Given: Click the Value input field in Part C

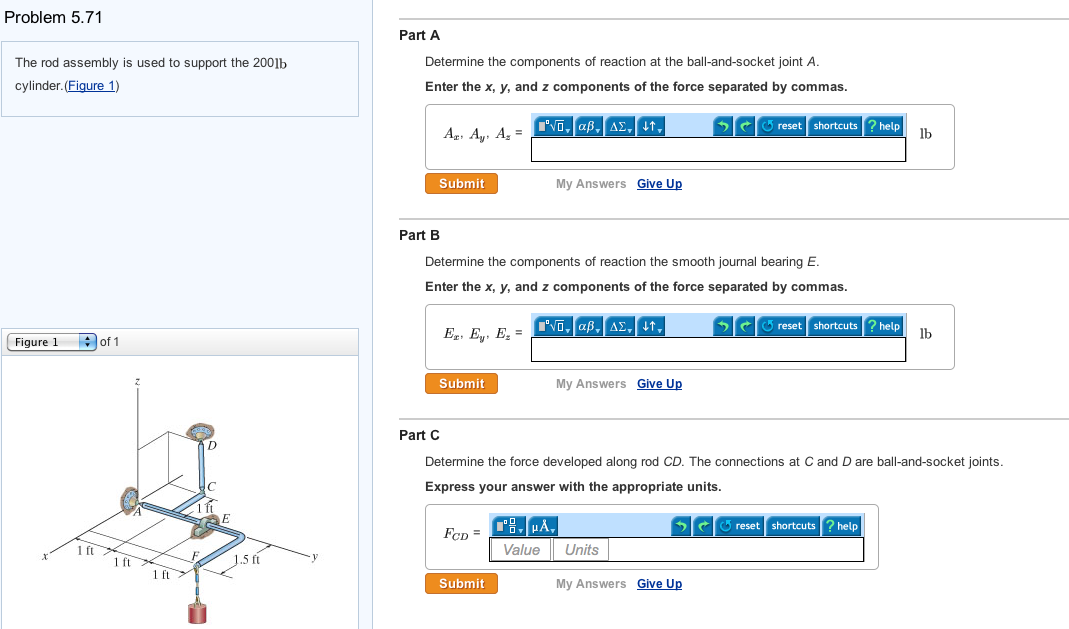Looking at the screenshot, I should coord(520,549).
